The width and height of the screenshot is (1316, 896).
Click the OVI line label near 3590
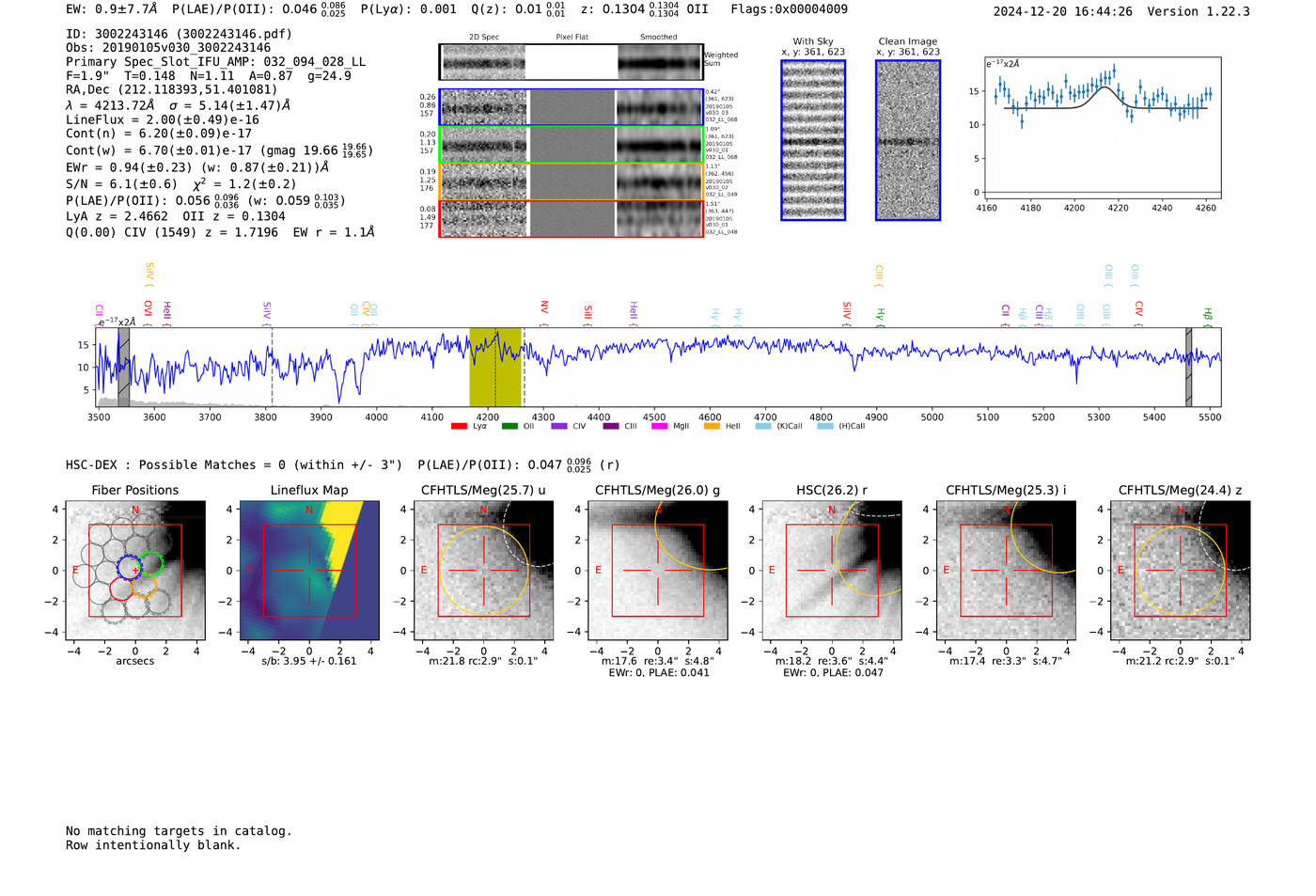click(149, 312)
